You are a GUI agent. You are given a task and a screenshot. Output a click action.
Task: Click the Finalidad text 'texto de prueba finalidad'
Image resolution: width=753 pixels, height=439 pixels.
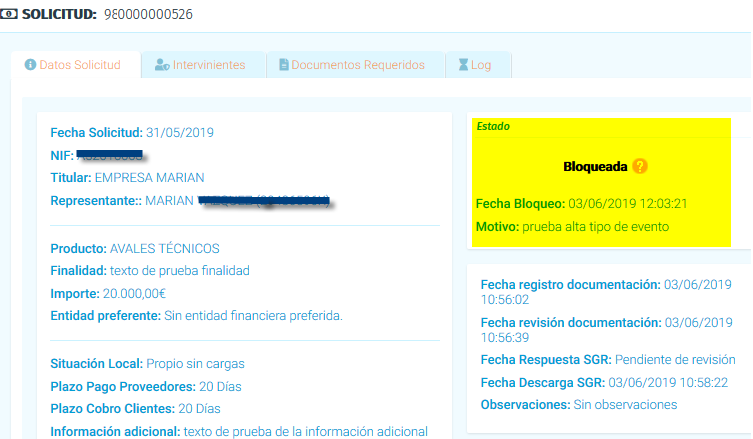(x=180, y=271)
